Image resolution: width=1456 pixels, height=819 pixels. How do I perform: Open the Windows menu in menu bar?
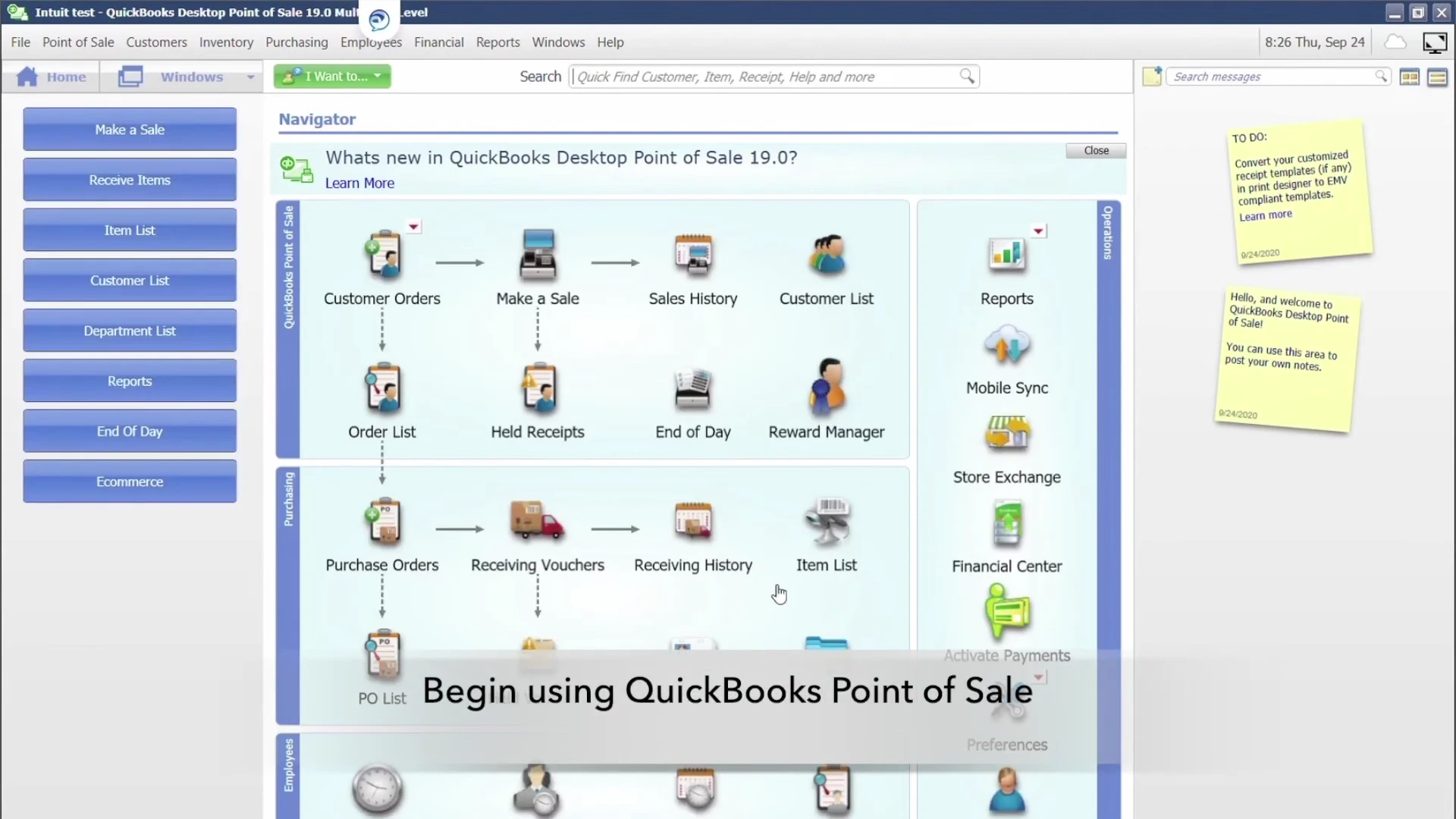click(558, 42)
